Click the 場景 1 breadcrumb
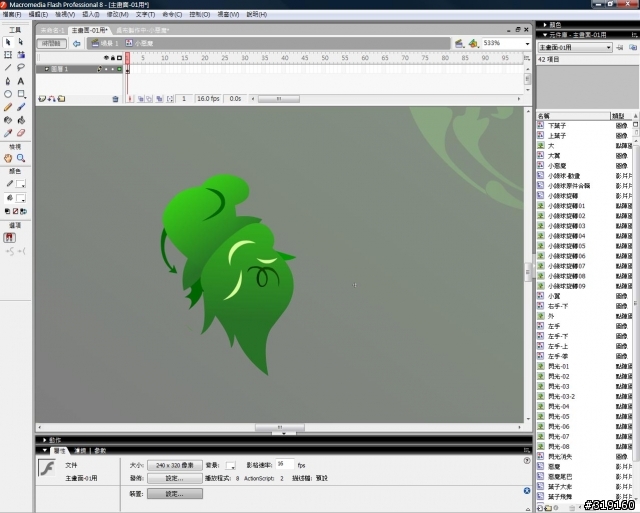640x513 pixels. click(105, 43)
